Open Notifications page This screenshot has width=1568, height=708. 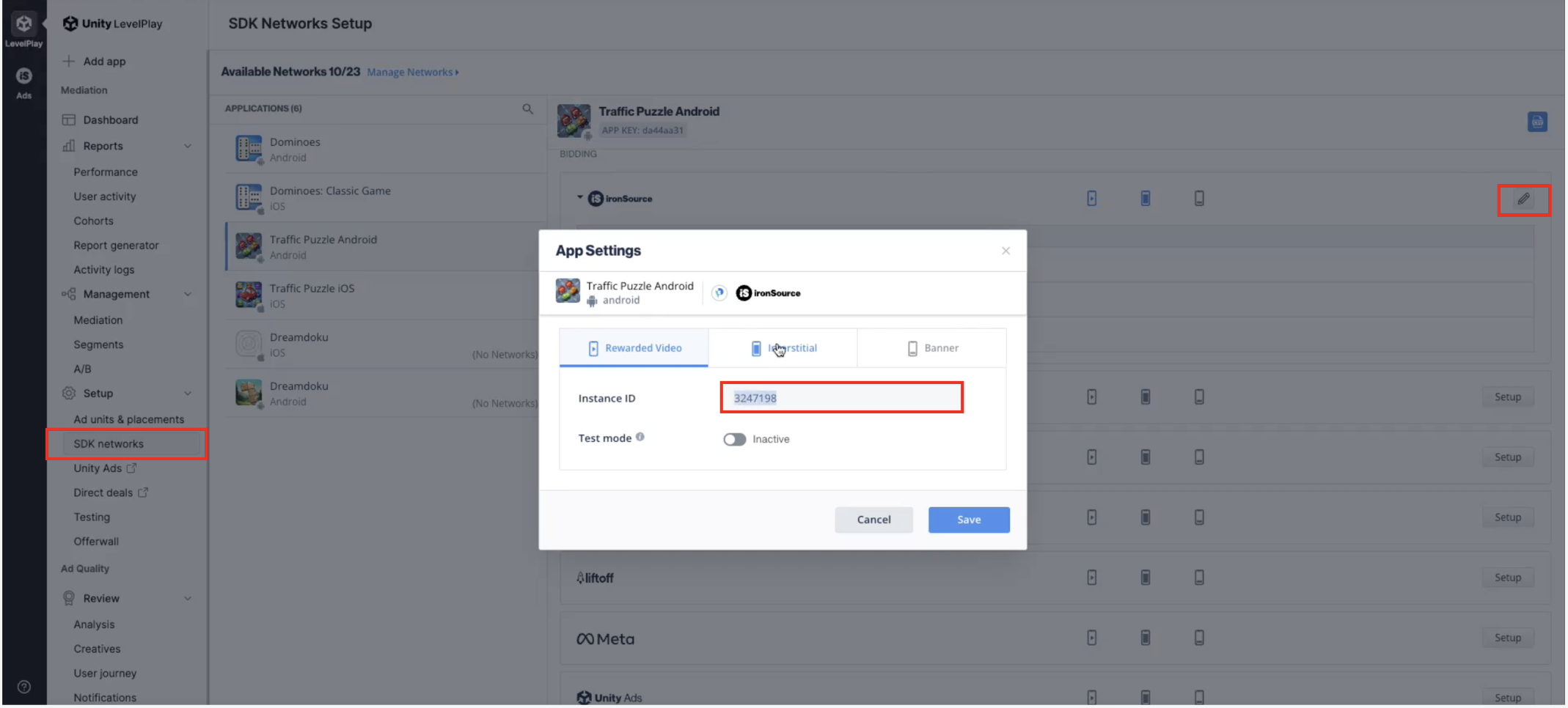105,698
